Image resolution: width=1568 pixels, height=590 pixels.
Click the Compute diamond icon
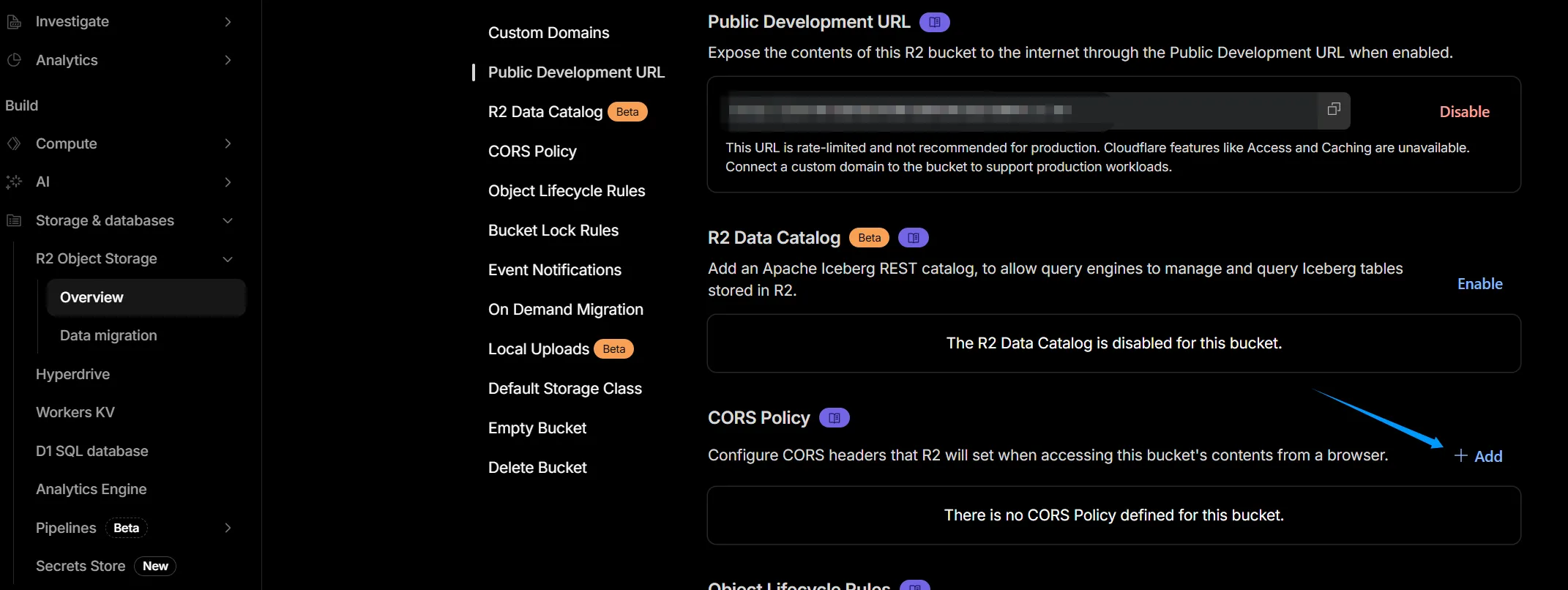pyautogui.click(x=14, y=143)
